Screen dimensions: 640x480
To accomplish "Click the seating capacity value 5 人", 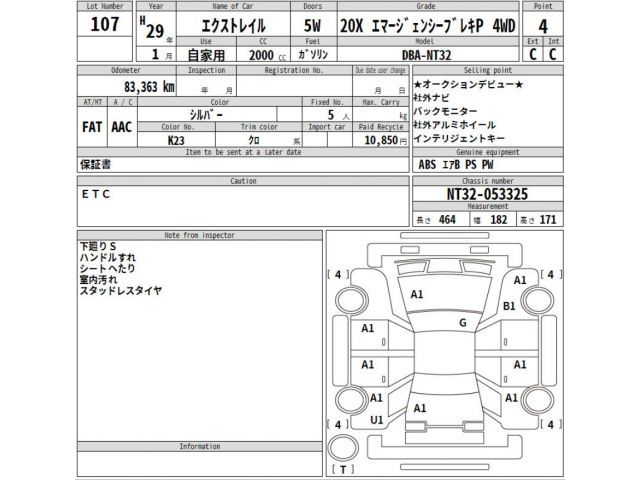I will pyautogui.click(x=338, y=115).
